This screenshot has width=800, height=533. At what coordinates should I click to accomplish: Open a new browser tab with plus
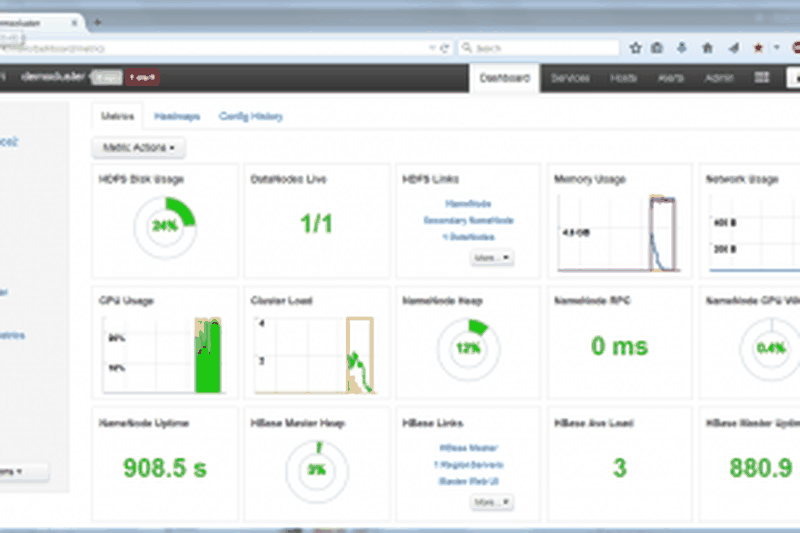[97, 22]
